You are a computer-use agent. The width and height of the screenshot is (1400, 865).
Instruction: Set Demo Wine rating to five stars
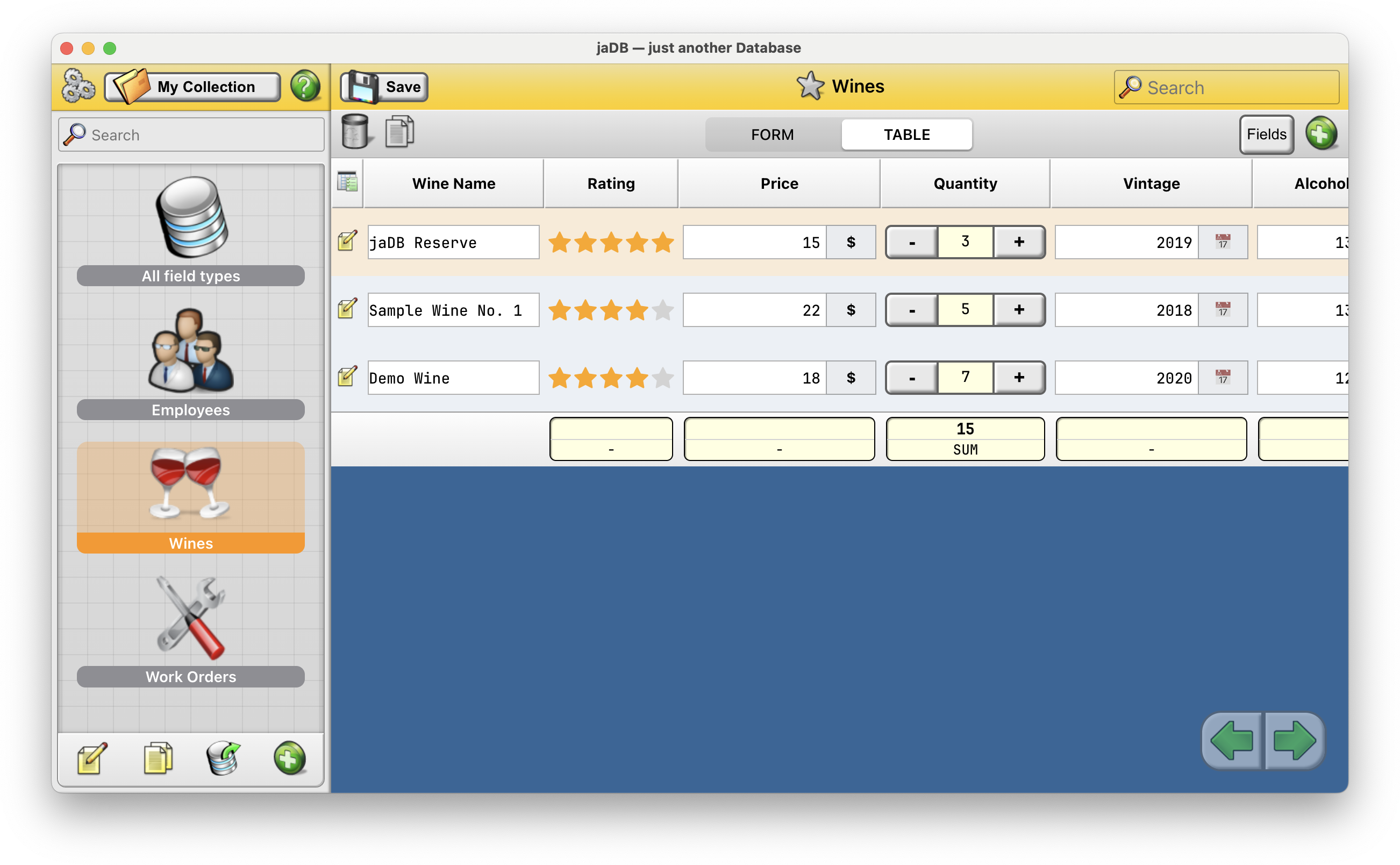click(662, 378)
